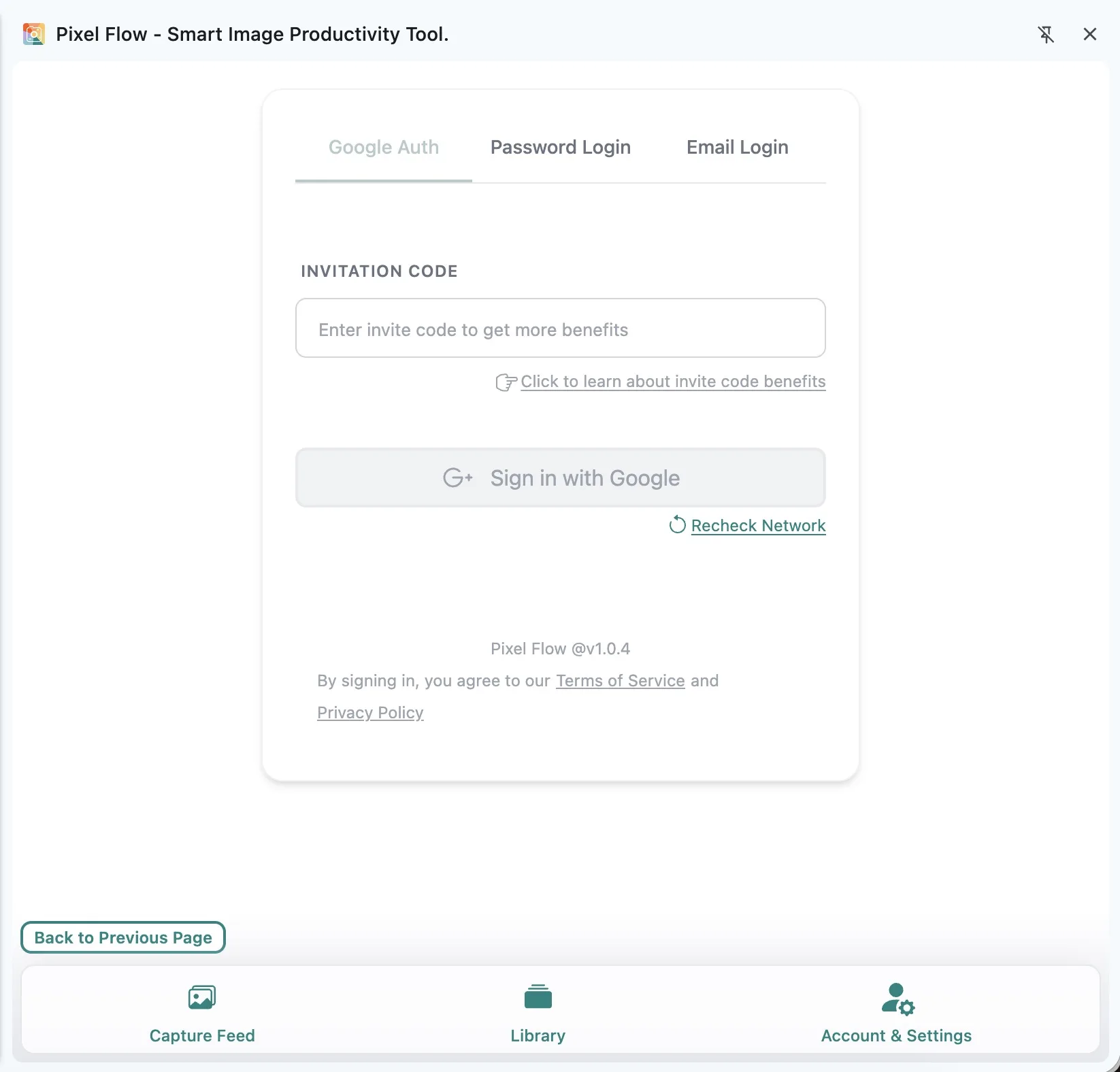This screenshot has height=1072, width=1120.
Task: Click the Capture Feed image icon
Action: tap(202, 998)
